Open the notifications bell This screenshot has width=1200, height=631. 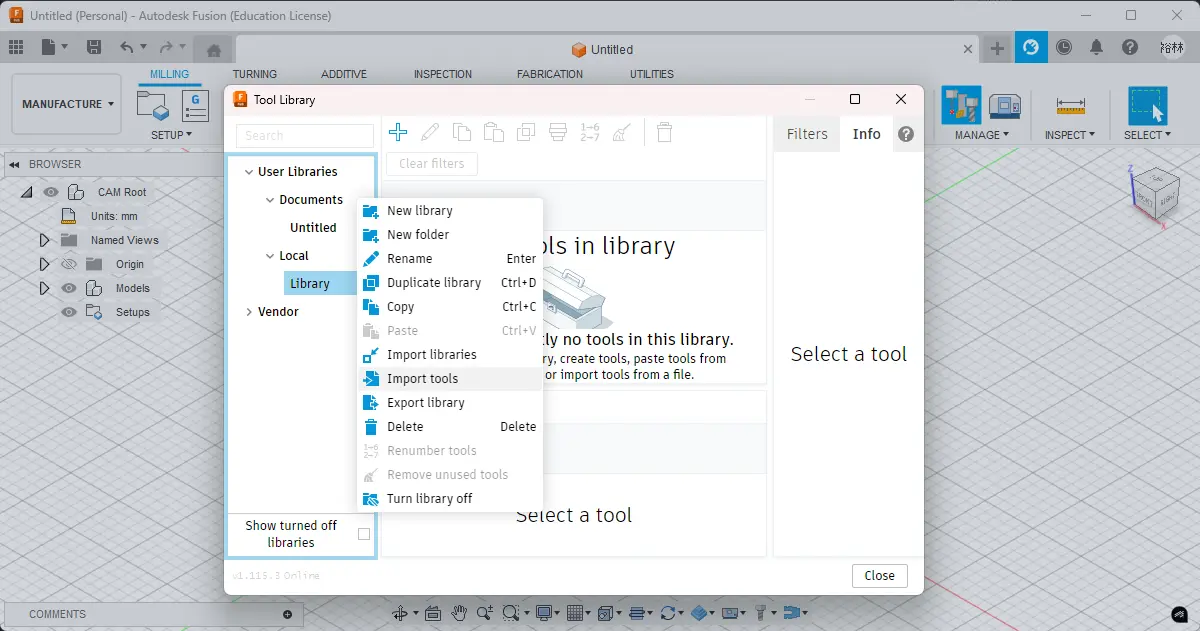click(x=1097, y=47)
